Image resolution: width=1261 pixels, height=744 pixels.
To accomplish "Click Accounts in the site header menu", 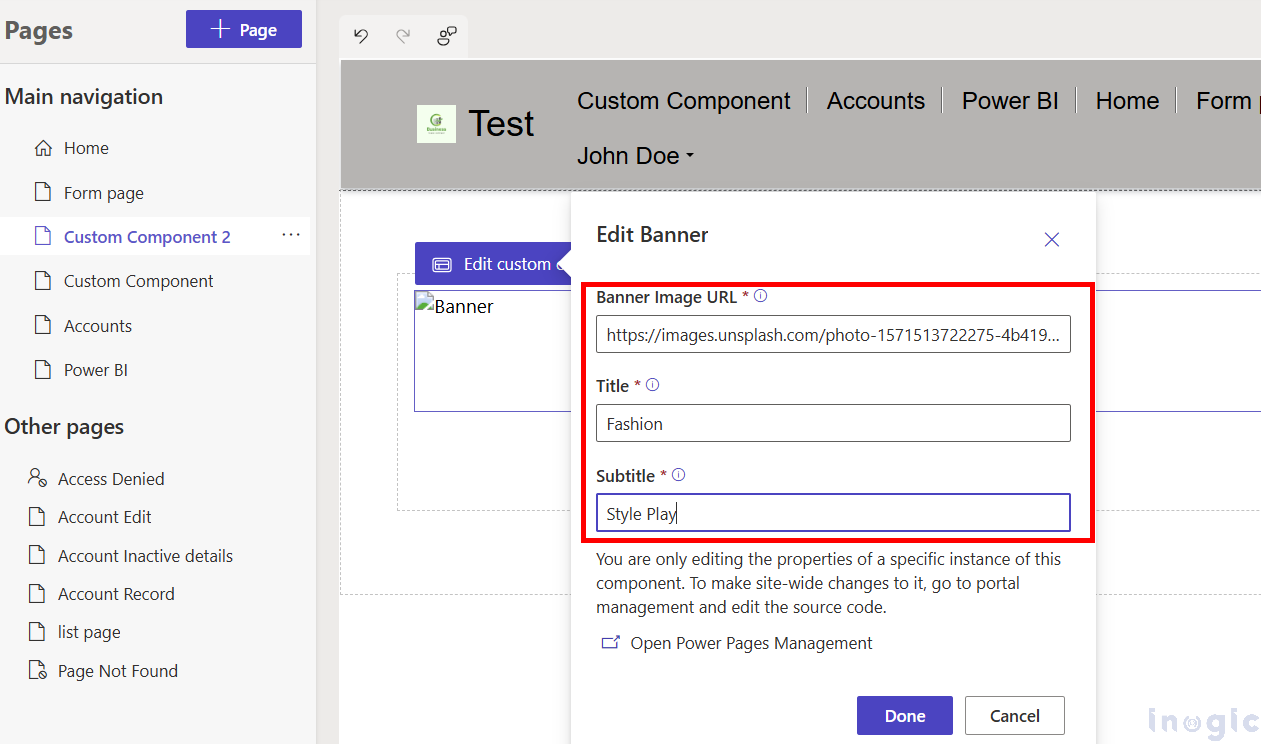I will pyautogui.click(x=875, y=101).
